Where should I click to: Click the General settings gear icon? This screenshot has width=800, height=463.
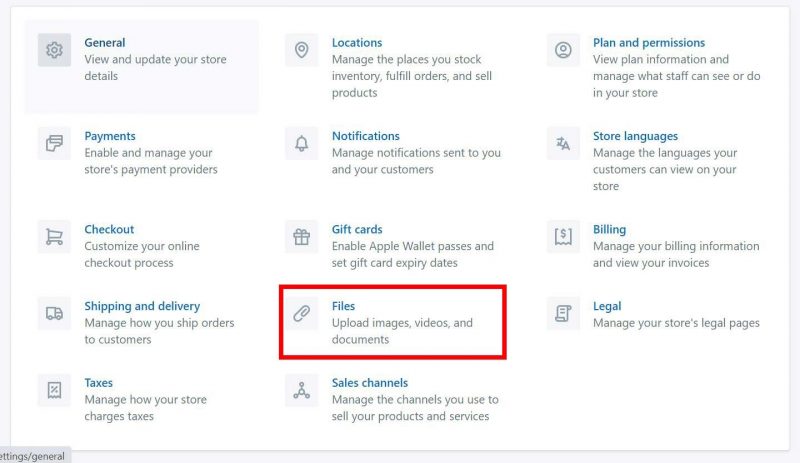tap(54, 50)
